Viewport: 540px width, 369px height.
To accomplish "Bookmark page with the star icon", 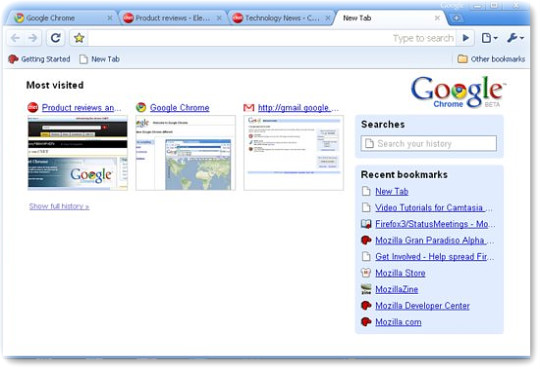I will (x=79, y=38).
